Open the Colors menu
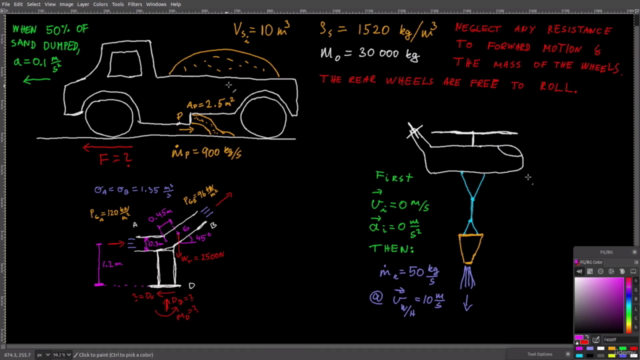The height and width of the screenshot is (360, 640). coord(100,4)
